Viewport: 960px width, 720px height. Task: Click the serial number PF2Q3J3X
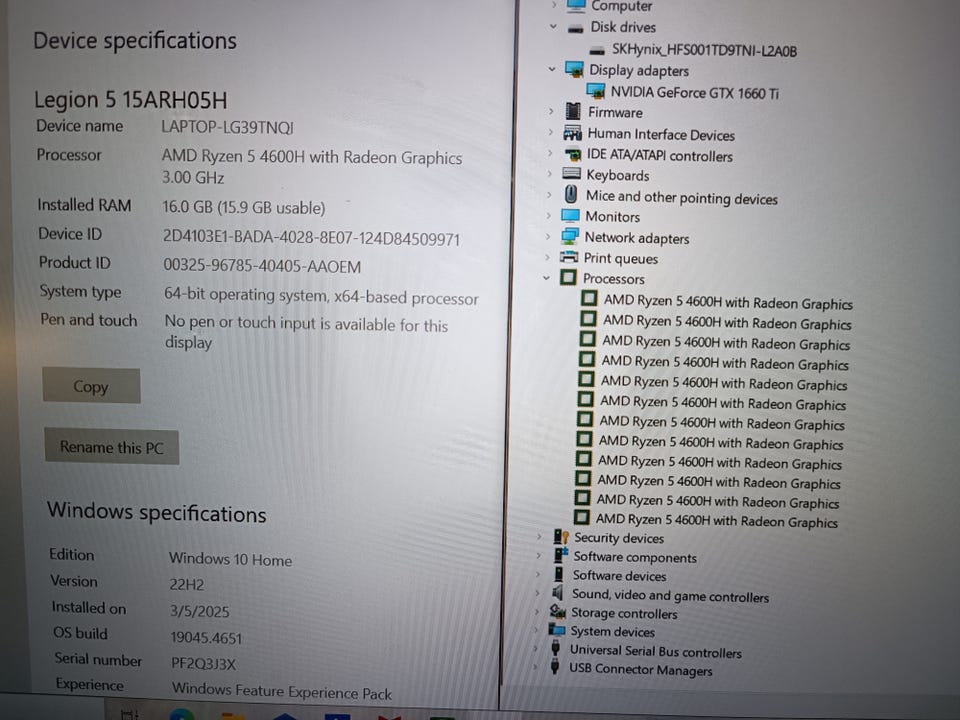(x=203, y=664)
